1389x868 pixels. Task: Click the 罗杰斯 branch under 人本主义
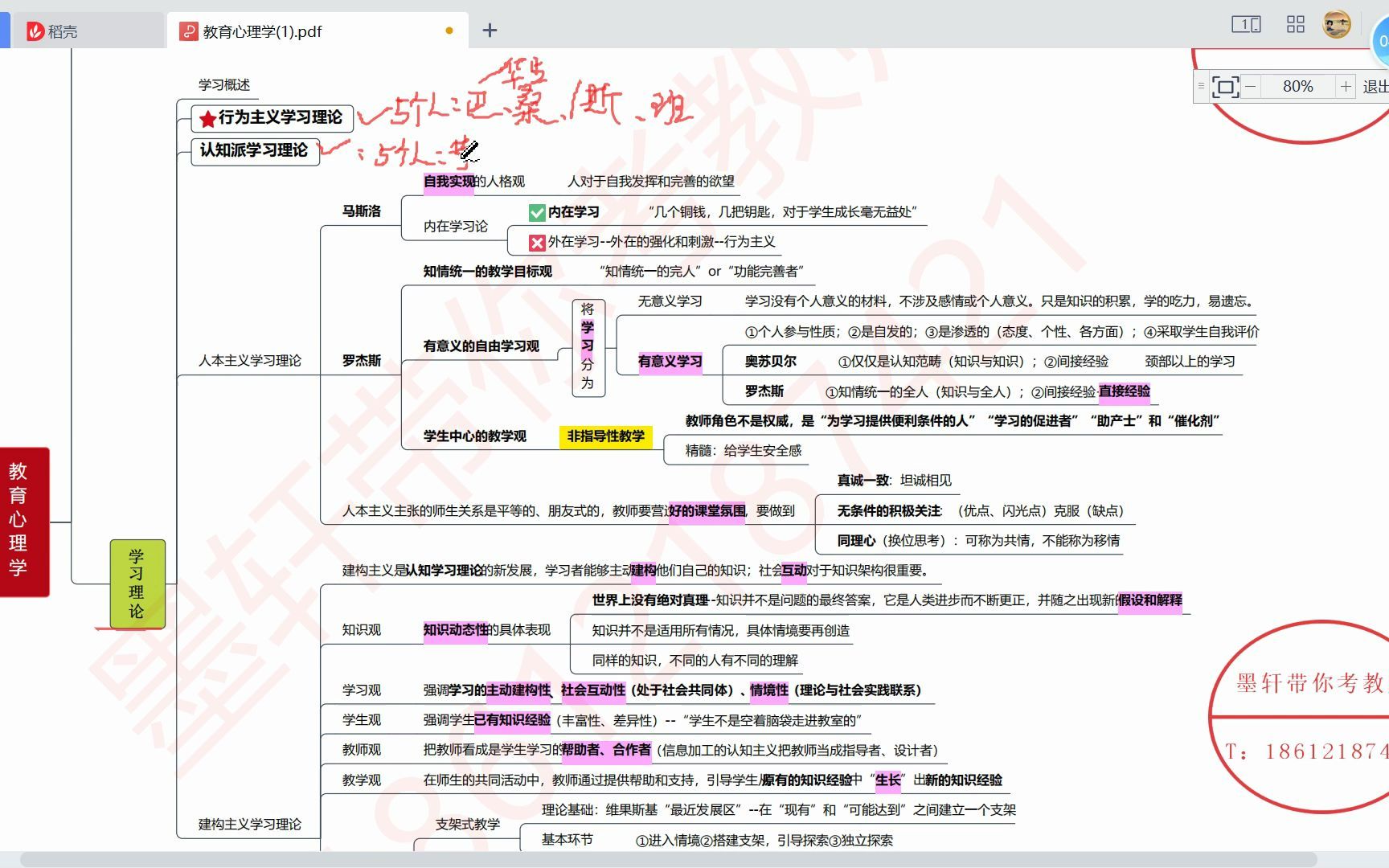coord(362,360)
